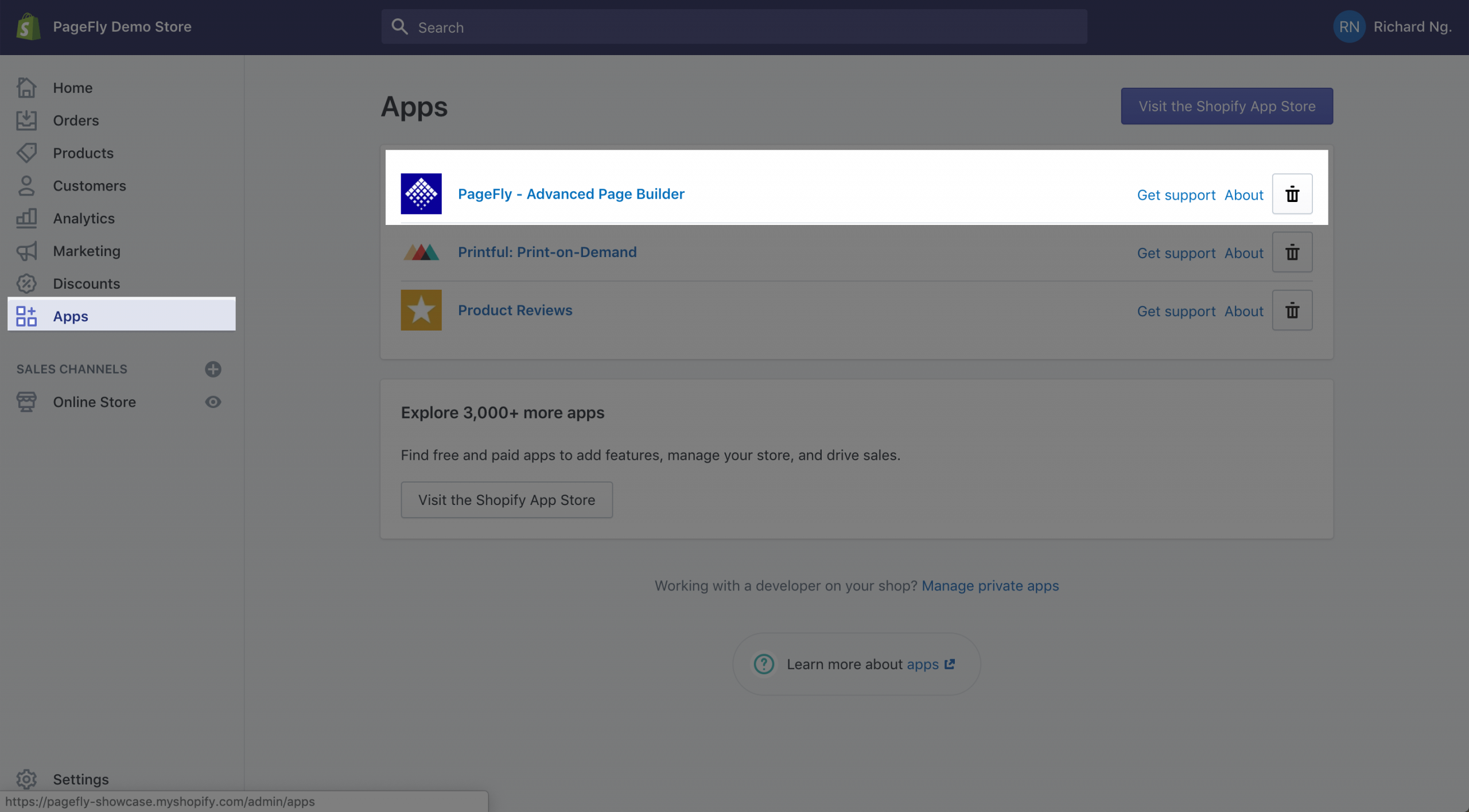Click the Shopify bag logo icon
Viewport: 1469px width, 812px height.
(x=28, y=27)
